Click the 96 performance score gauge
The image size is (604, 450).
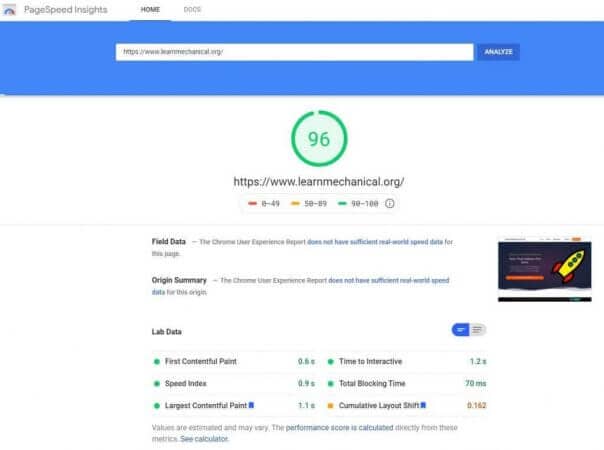[x=319, y=139]
